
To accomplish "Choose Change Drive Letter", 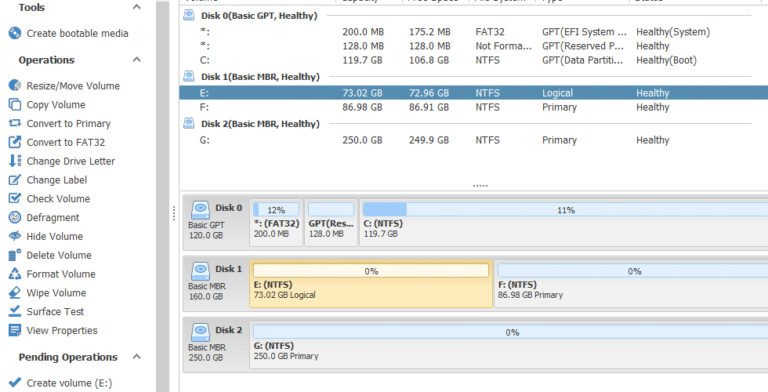I will coord(71,161).
